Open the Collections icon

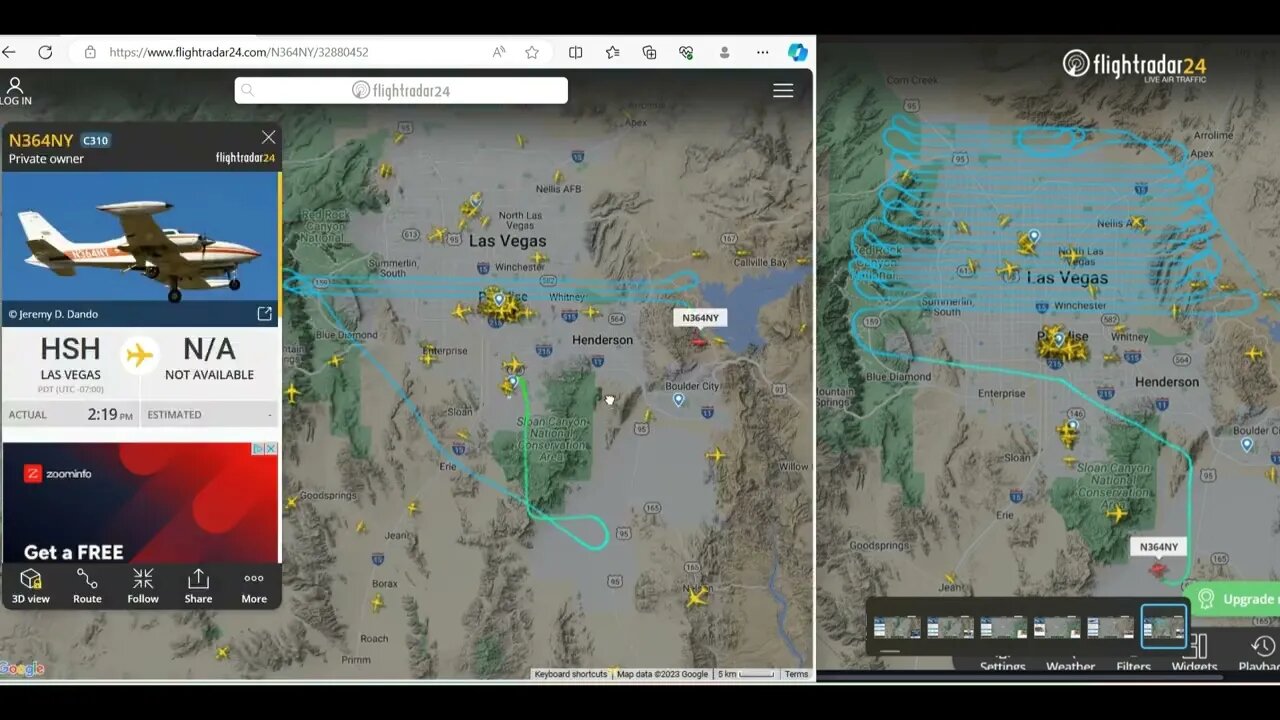pos(650,52)
